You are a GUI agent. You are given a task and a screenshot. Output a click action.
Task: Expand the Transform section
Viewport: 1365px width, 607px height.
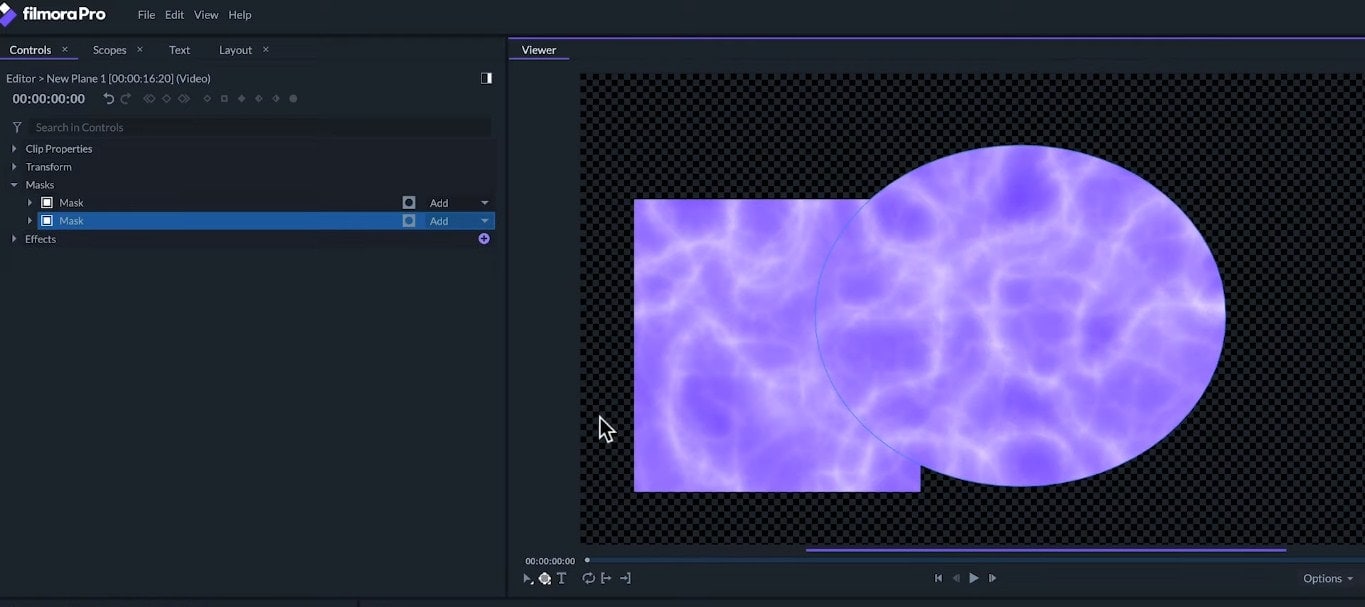tap(14, 167)
